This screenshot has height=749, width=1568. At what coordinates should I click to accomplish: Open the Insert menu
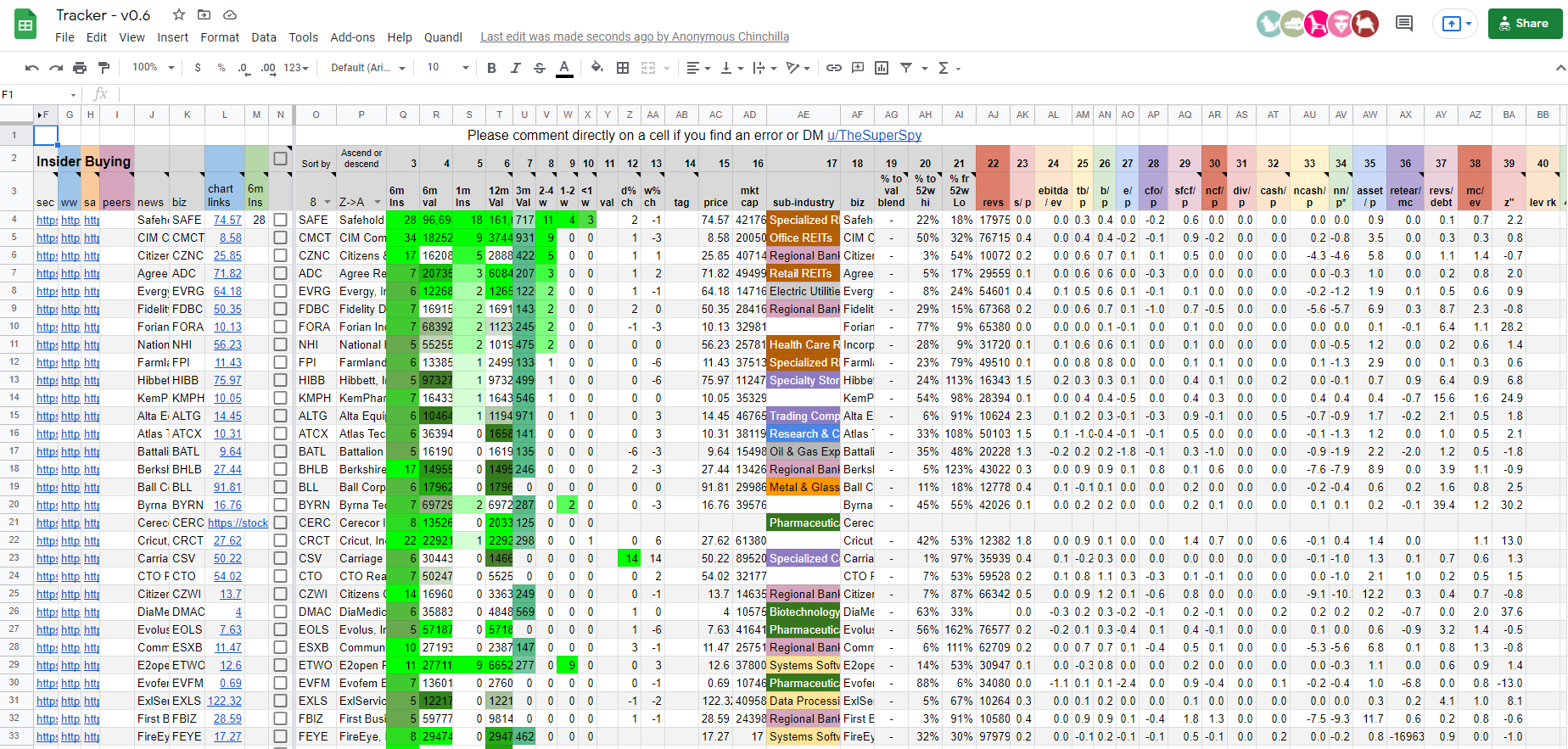(x=172, y=37)
